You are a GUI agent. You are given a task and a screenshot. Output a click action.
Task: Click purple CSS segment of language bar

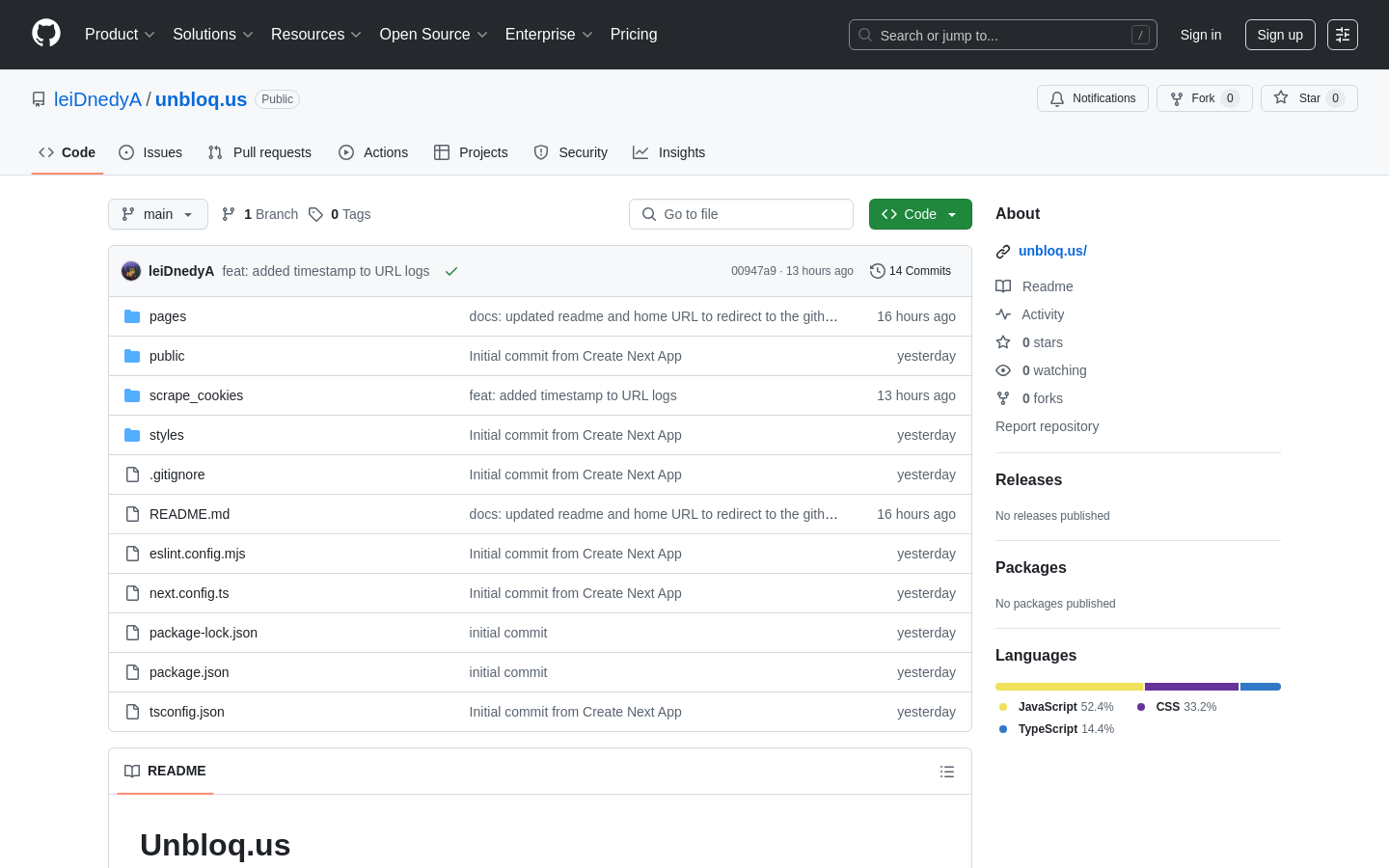point(1191,687)
